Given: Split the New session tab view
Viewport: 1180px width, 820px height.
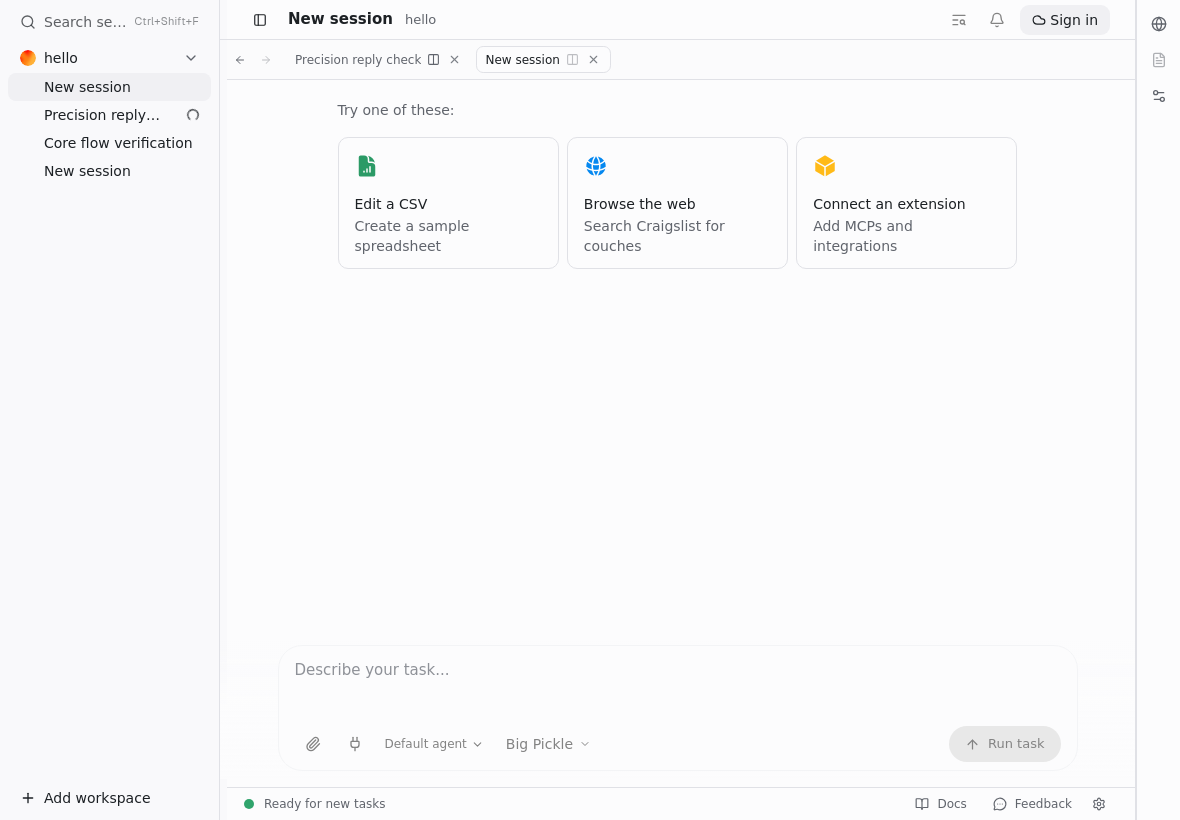Looking at the screenshot, I should pos(573,60).
